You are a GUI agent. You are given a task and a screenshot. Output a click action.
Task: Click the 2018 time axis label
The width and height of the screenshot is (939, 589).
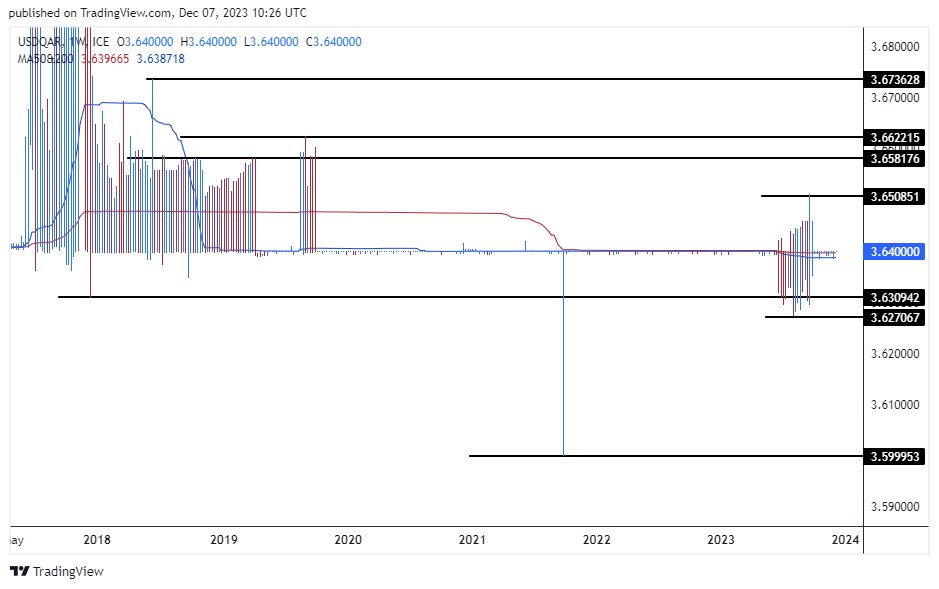click(97, 539)
